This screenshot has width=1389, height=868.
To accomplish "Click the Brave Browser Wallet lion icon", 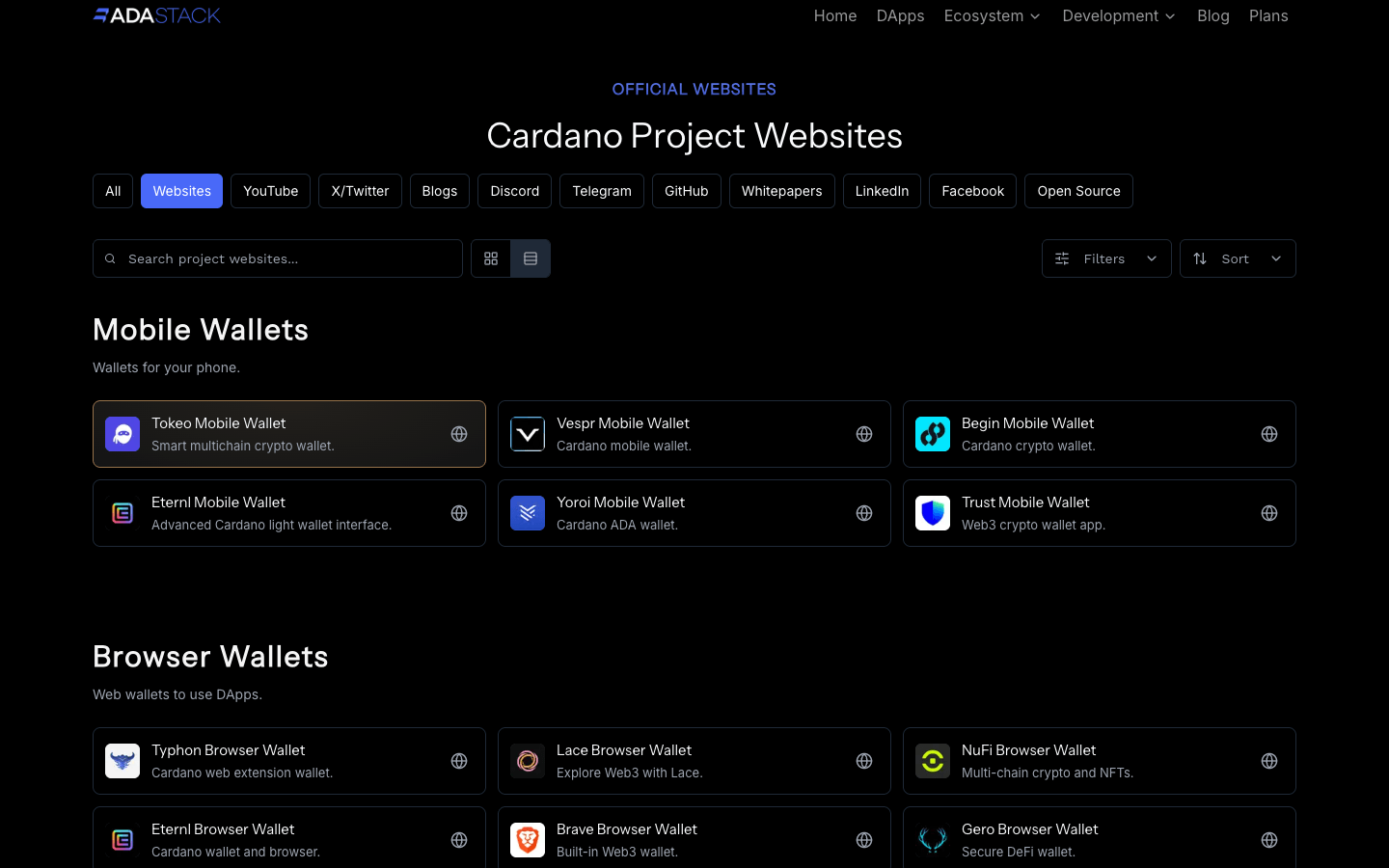I will 528,840.
